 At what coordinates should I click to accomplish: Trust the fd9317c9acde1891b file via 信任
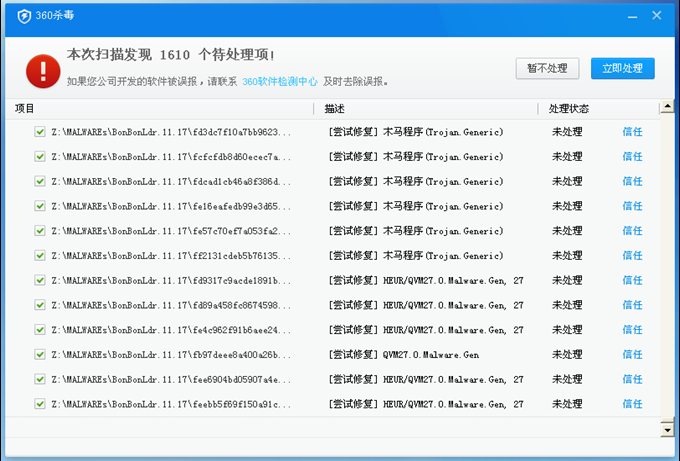tap(632, 280)
